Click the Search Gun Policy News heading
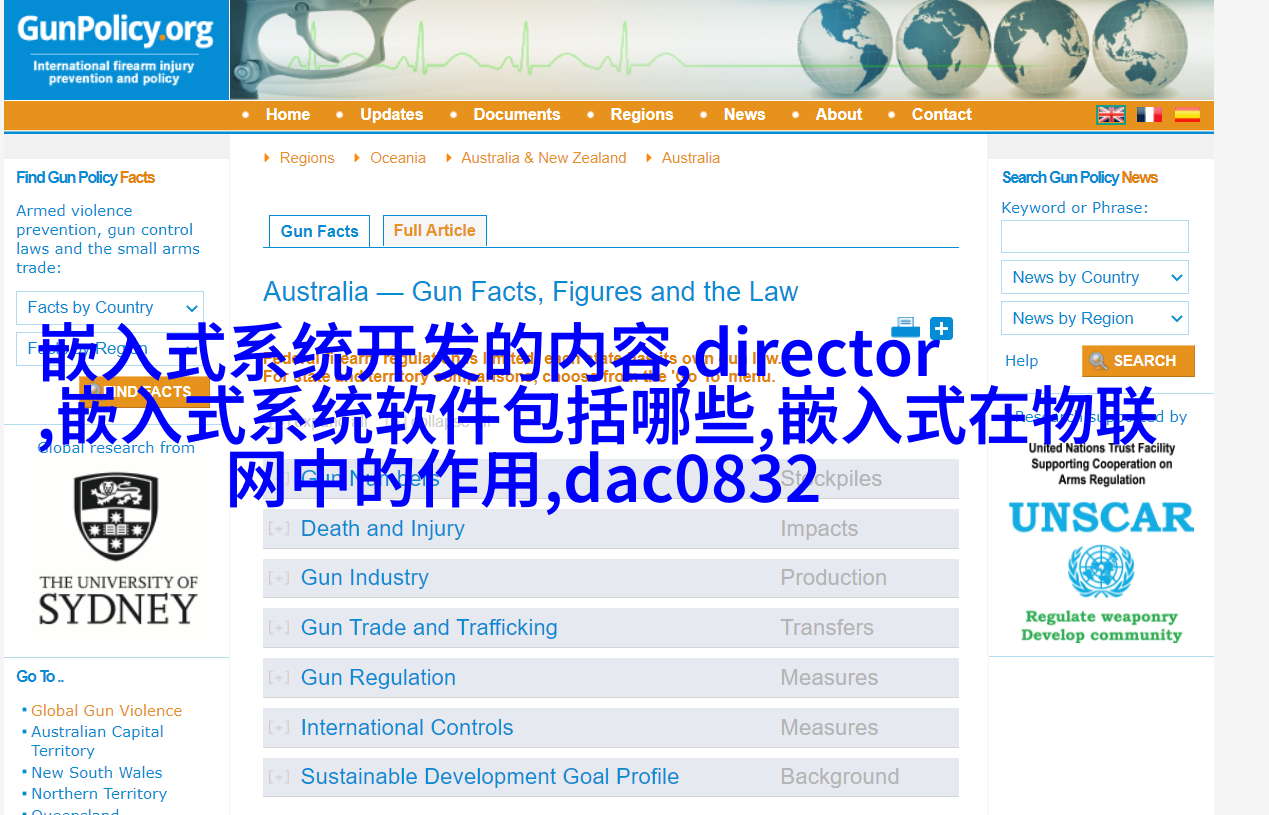Image resolution: width=1269 pixels, height=815 pixels. click(1080, 178)
